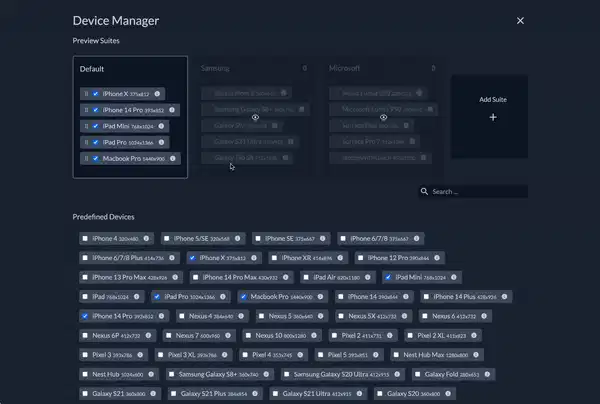Click info icon for iPhone X in Default suite
The height and width of the screenshot is (404, 600).
[x=157, y=94]
